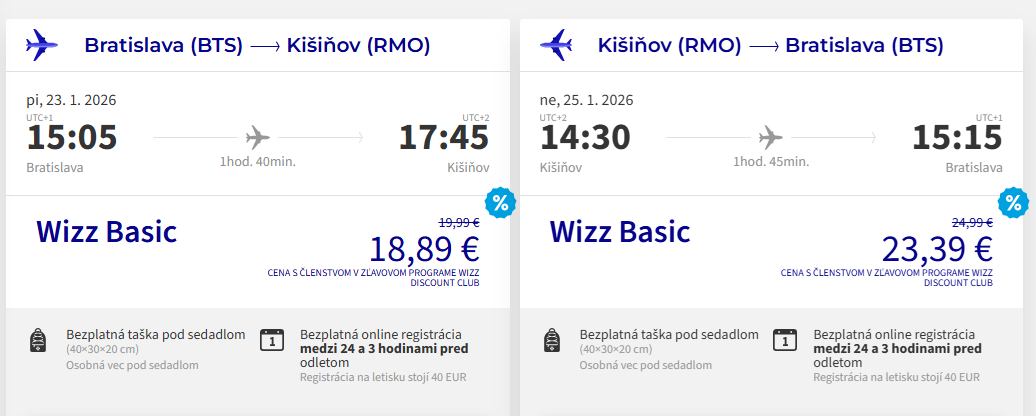
Task: Click the blue percent discount badge on the 18,89 € card
Action: pyautogui.click(x=500, y=203)
